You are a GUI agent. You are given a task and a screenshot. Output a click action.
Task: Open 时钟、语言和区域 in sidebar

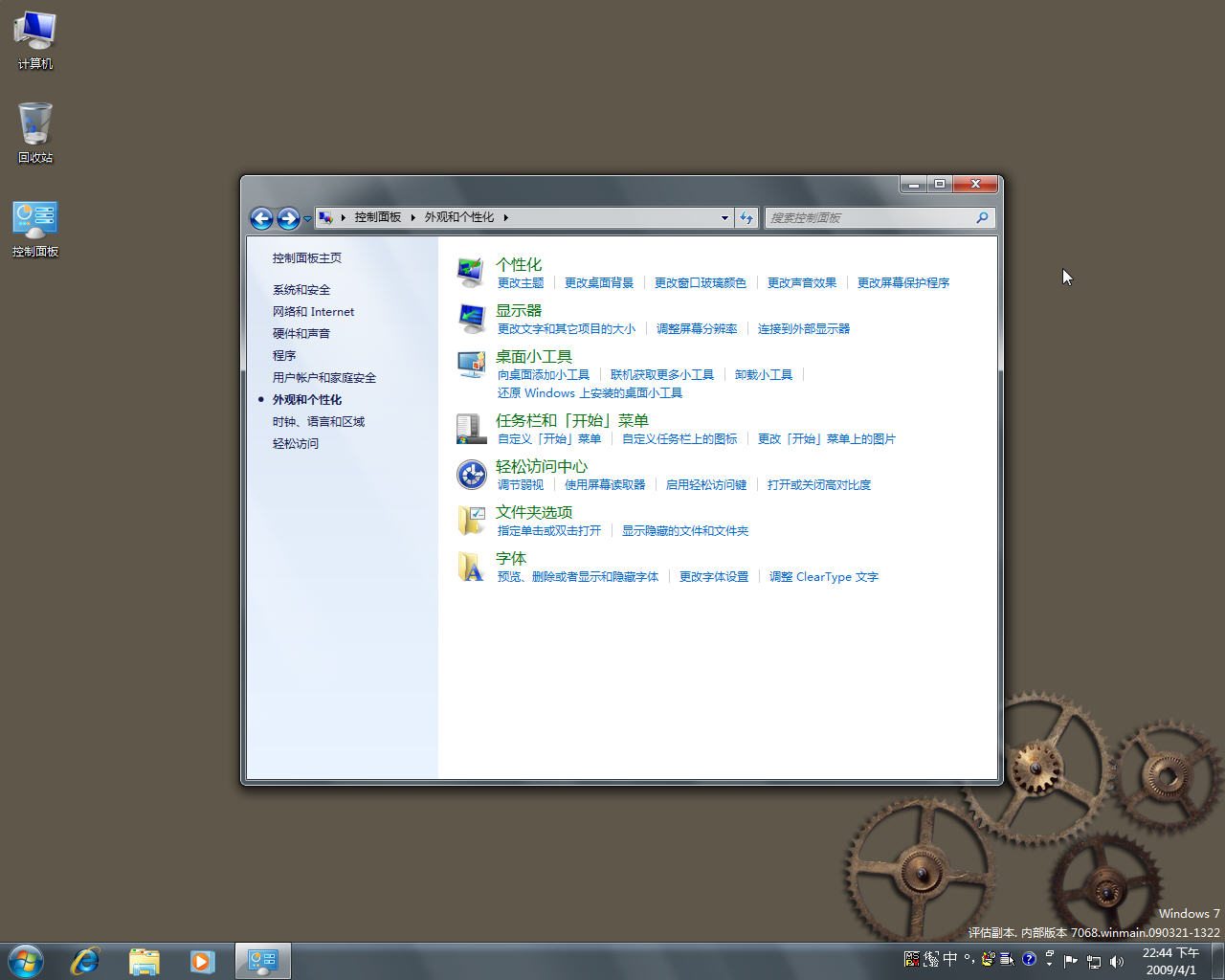coord(319,422)
